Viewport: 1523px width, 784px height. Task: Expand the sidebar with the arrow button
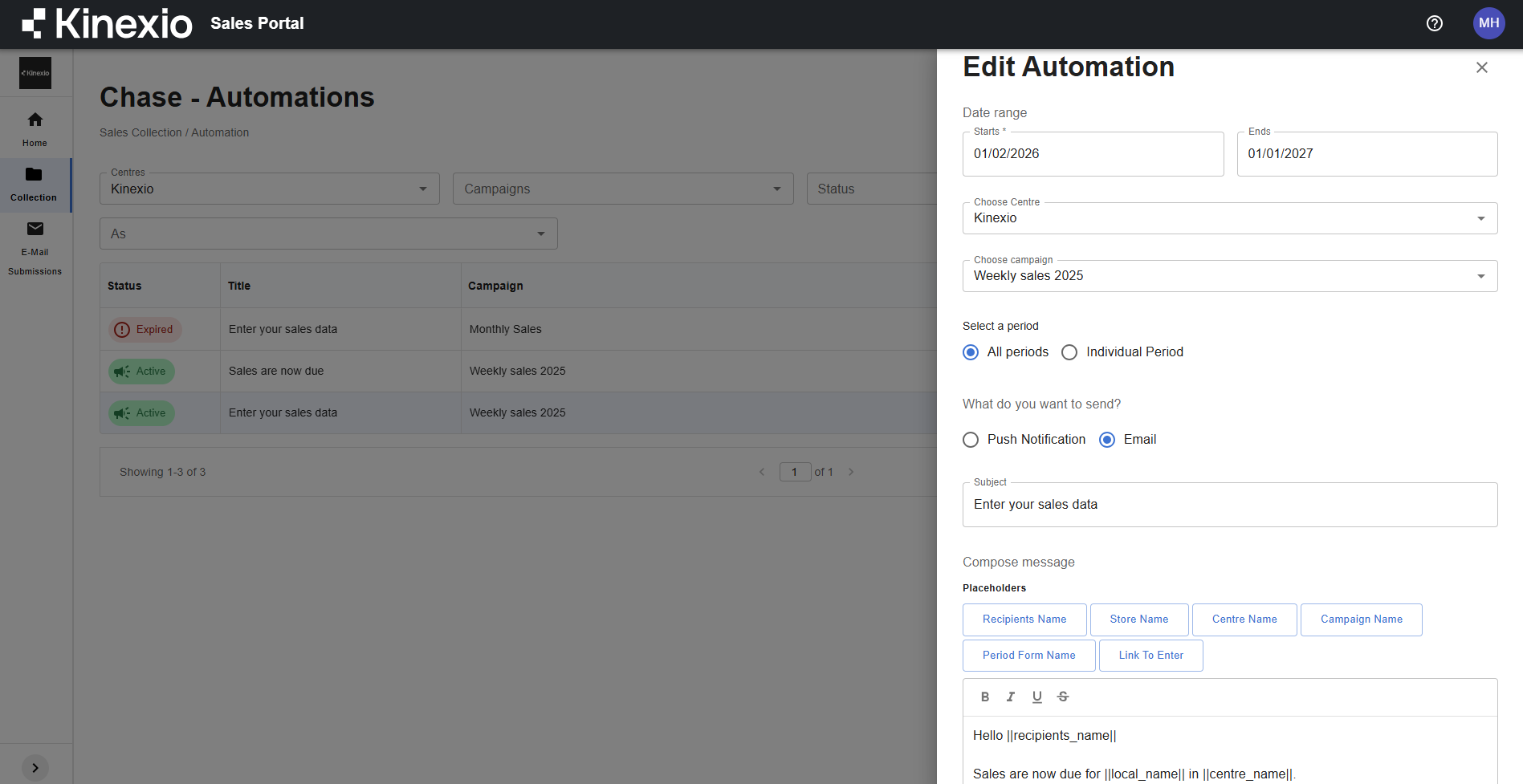[35, 767]
